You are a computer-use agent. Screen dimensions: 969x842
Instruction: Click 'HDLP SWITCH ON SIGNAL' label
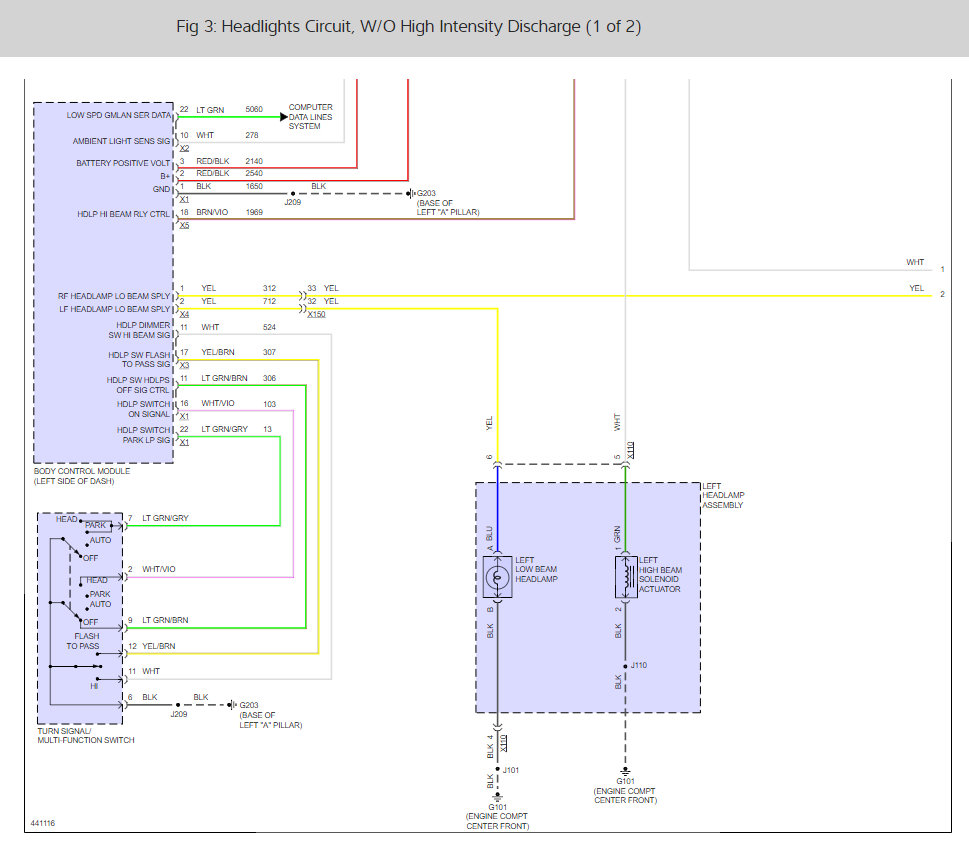(x=143, y=409)
